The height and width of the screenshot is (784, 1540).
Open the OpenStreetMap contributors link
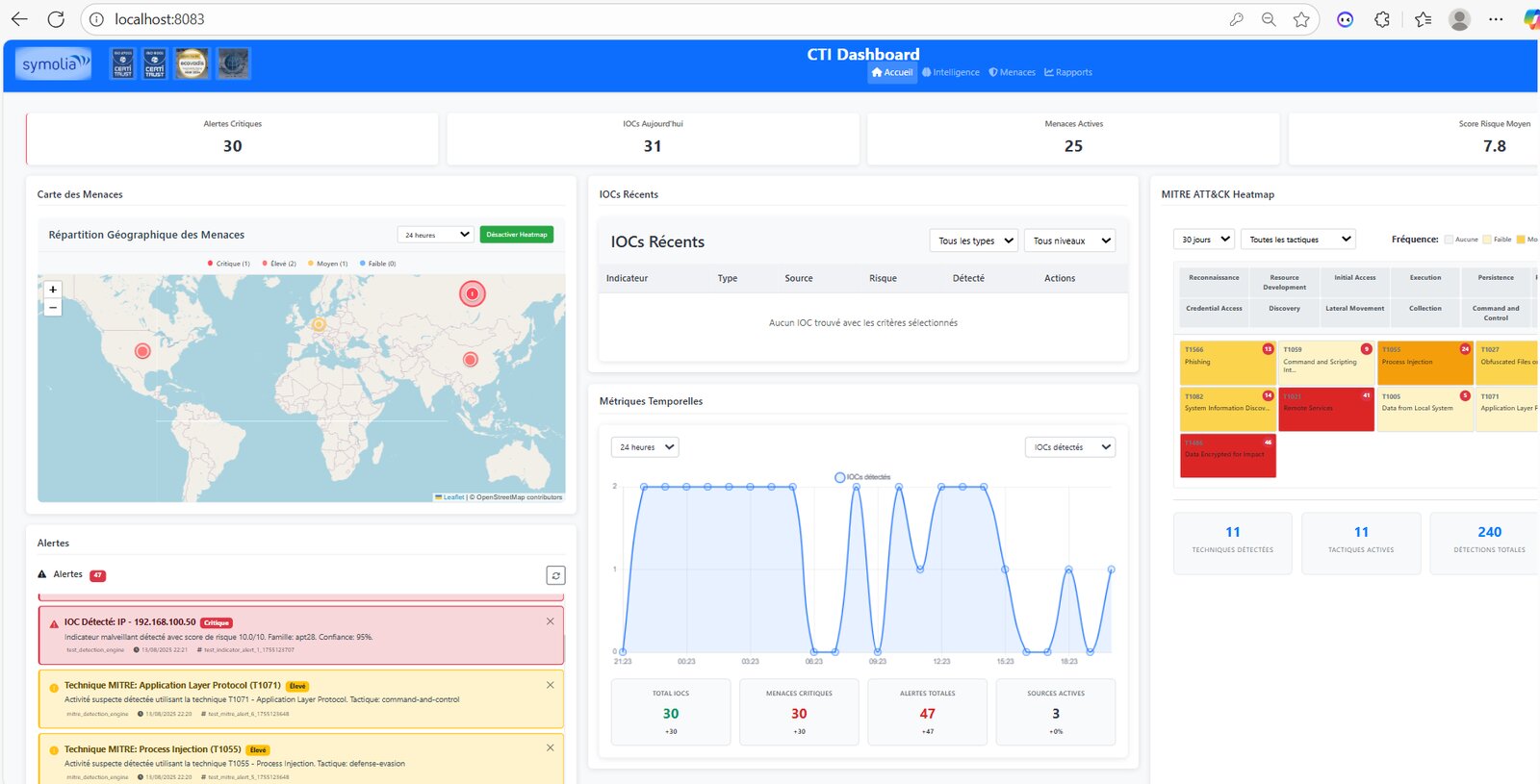tap(520, 497)
